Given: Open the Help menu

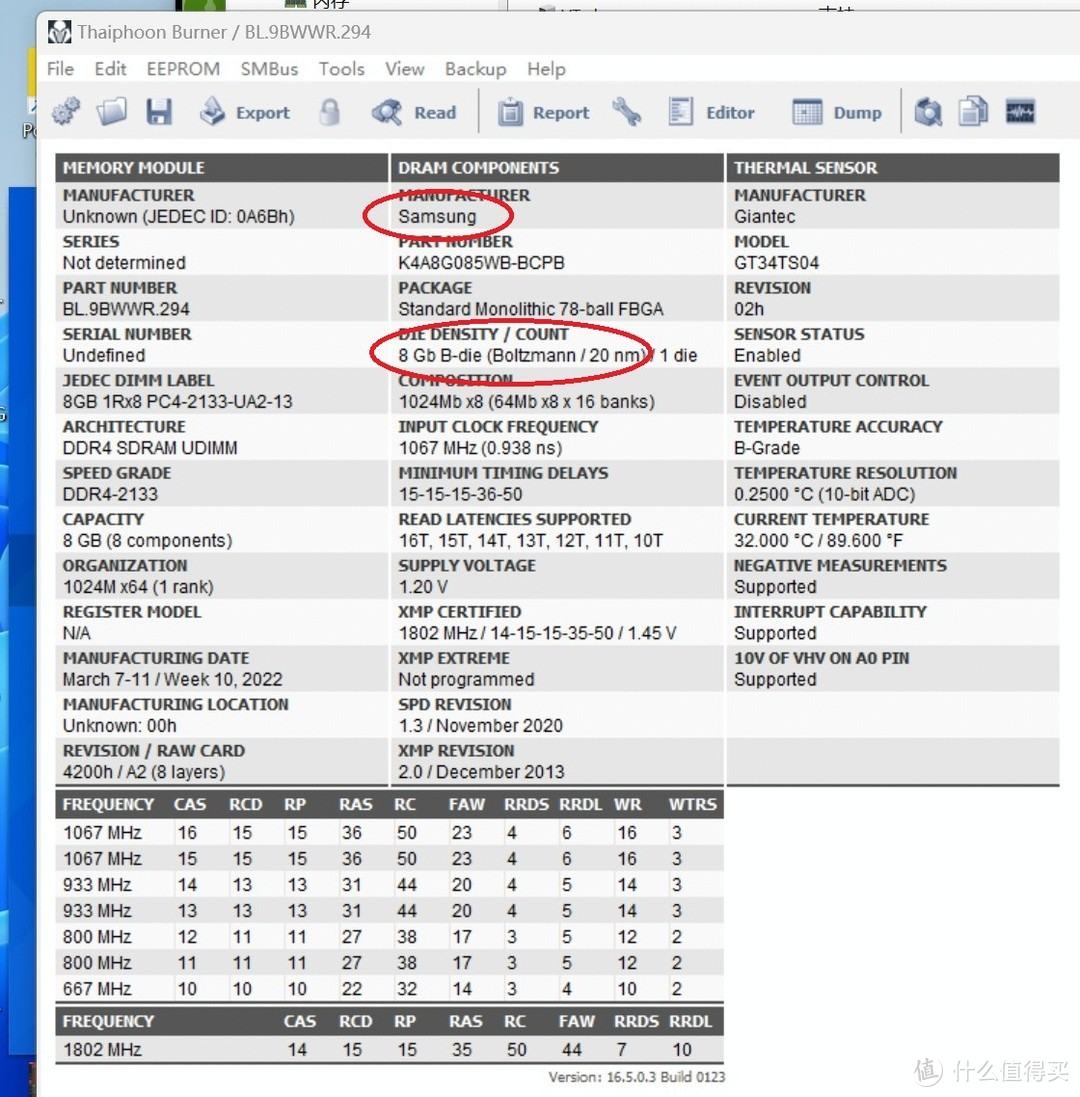Looking at the screenshot, I should (546, 69).
